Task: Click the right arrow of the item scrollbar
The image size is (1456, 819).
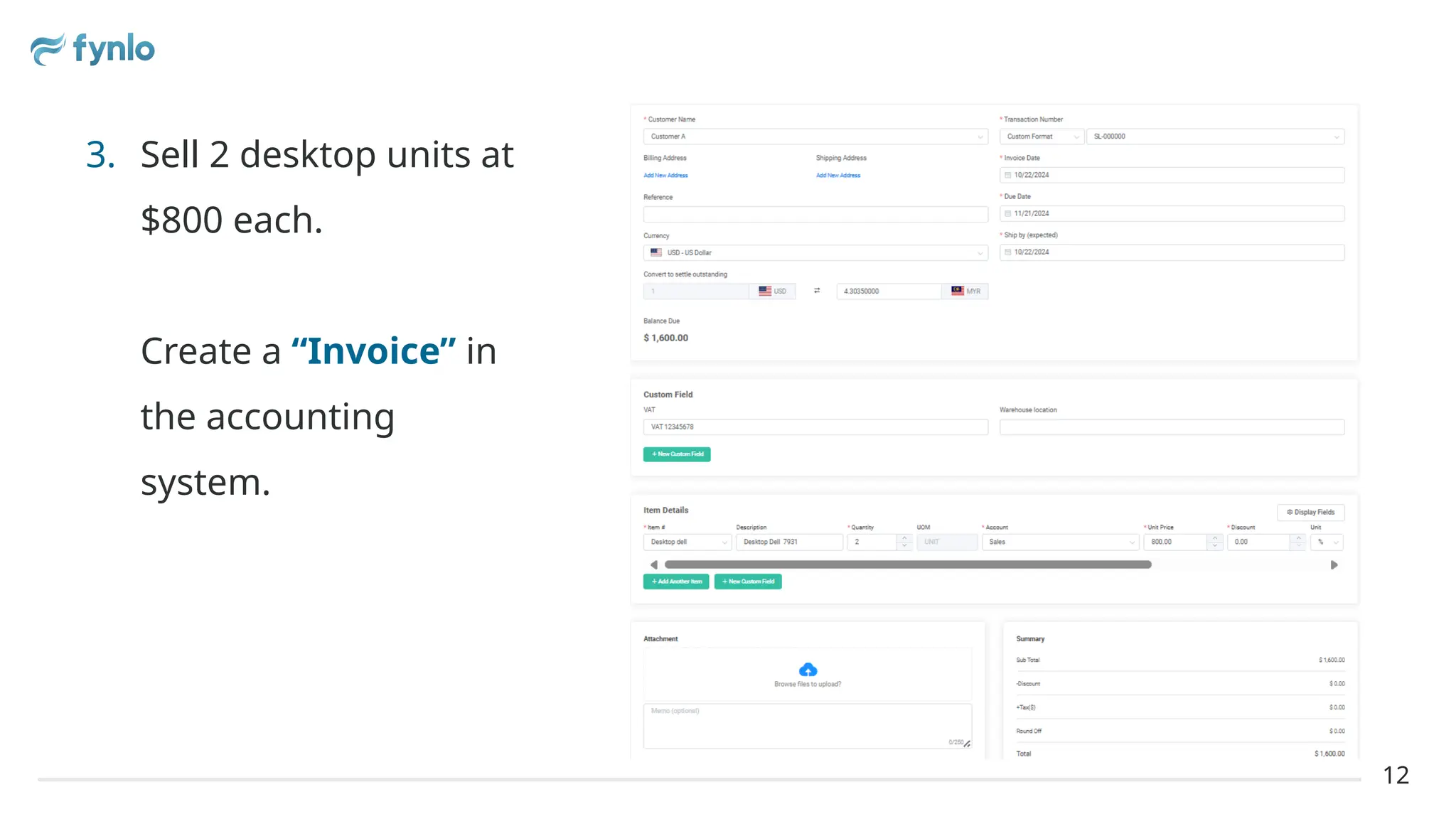Action: [1334, 565]
